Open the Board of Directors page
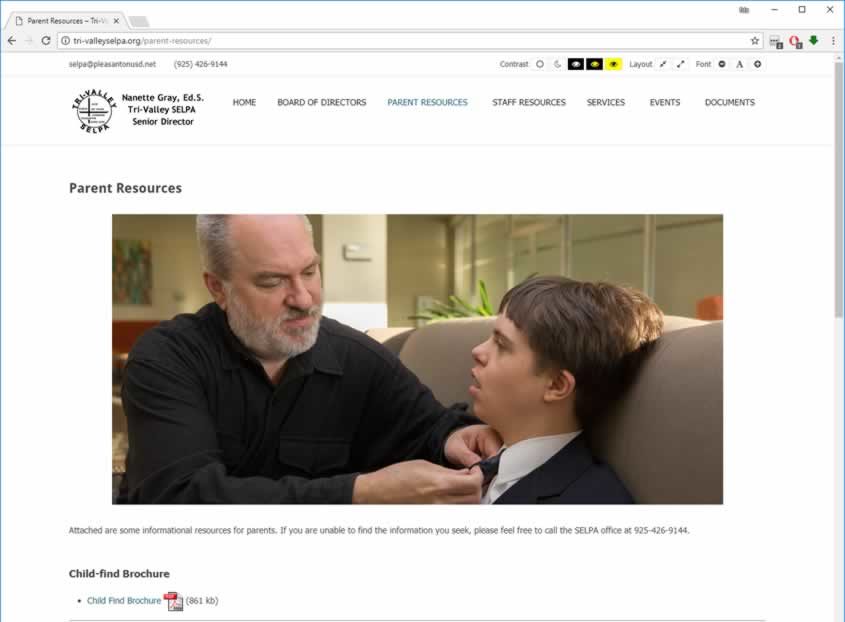 point(322,102)
